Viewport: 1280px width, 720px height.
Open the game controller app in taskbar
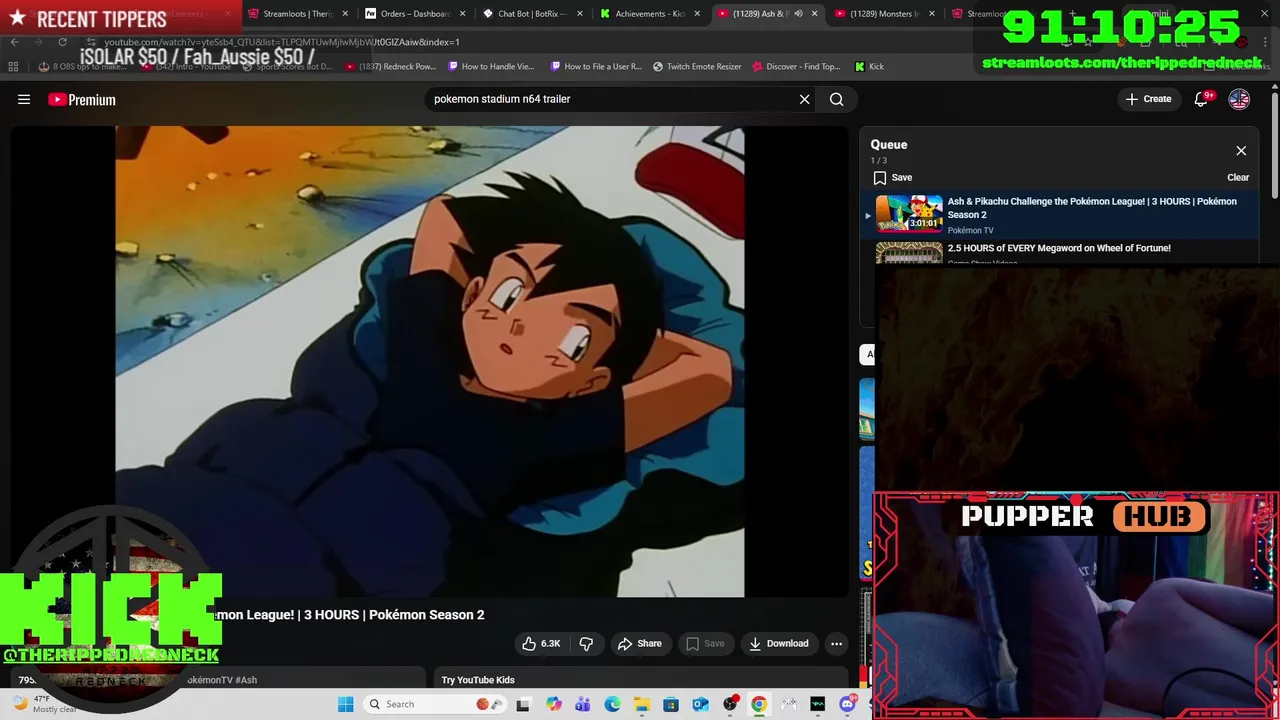[x=788, y=704]
